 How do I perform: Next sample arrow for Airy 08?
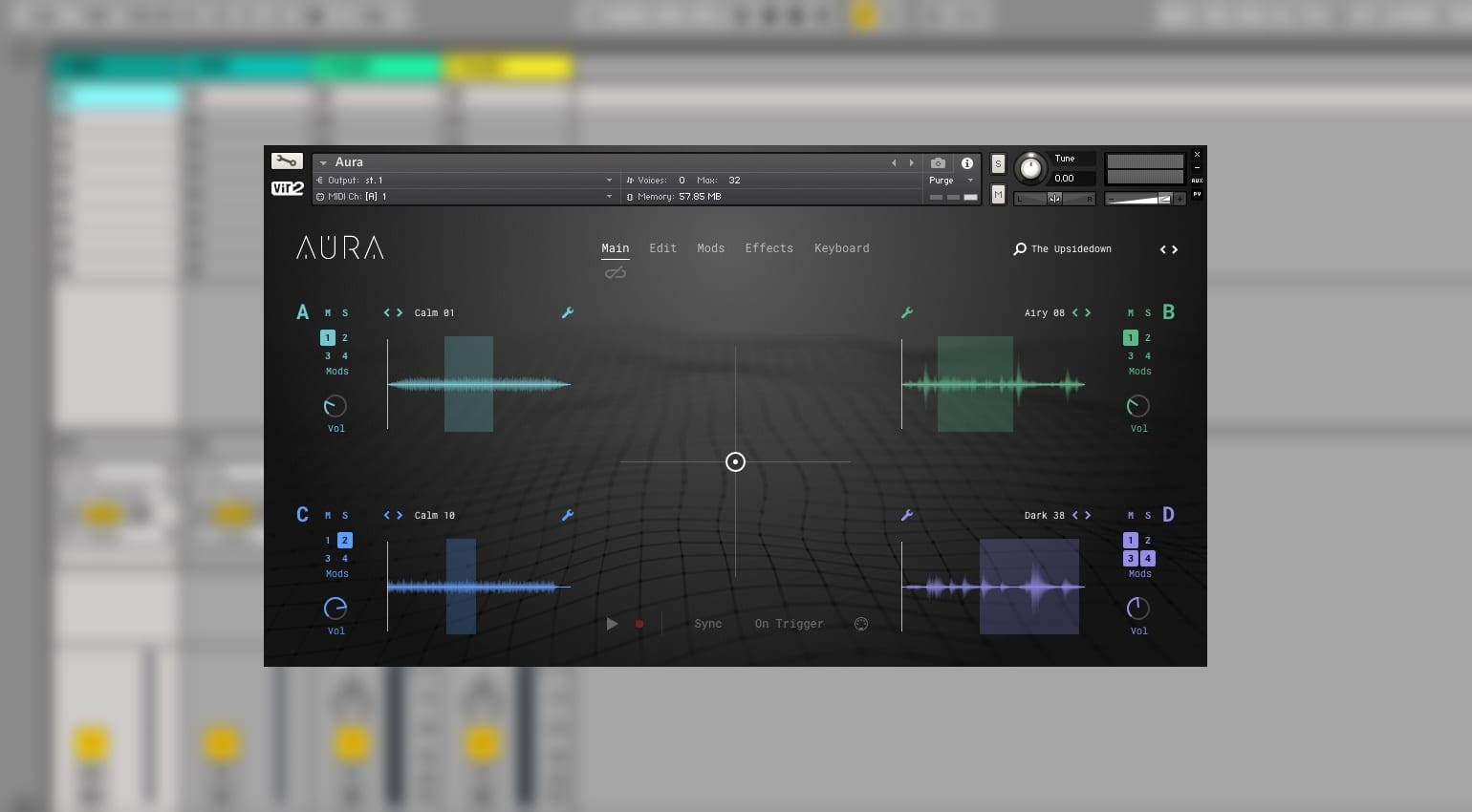pos(1088,312)
